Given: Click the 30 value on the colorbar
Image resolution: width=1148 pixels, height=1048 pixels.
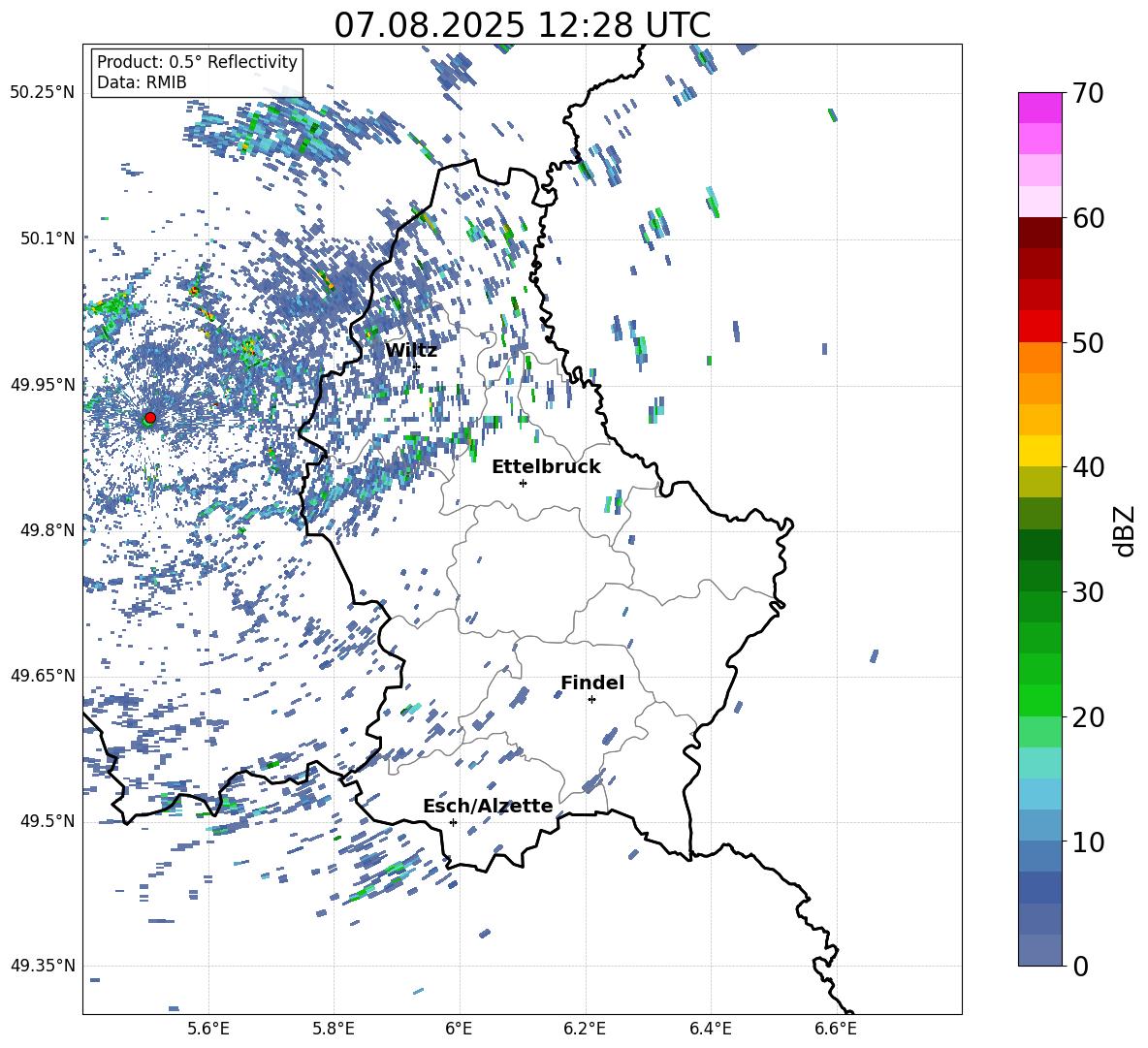Looking at the screenshot, I should click(x=1088, y=591).
